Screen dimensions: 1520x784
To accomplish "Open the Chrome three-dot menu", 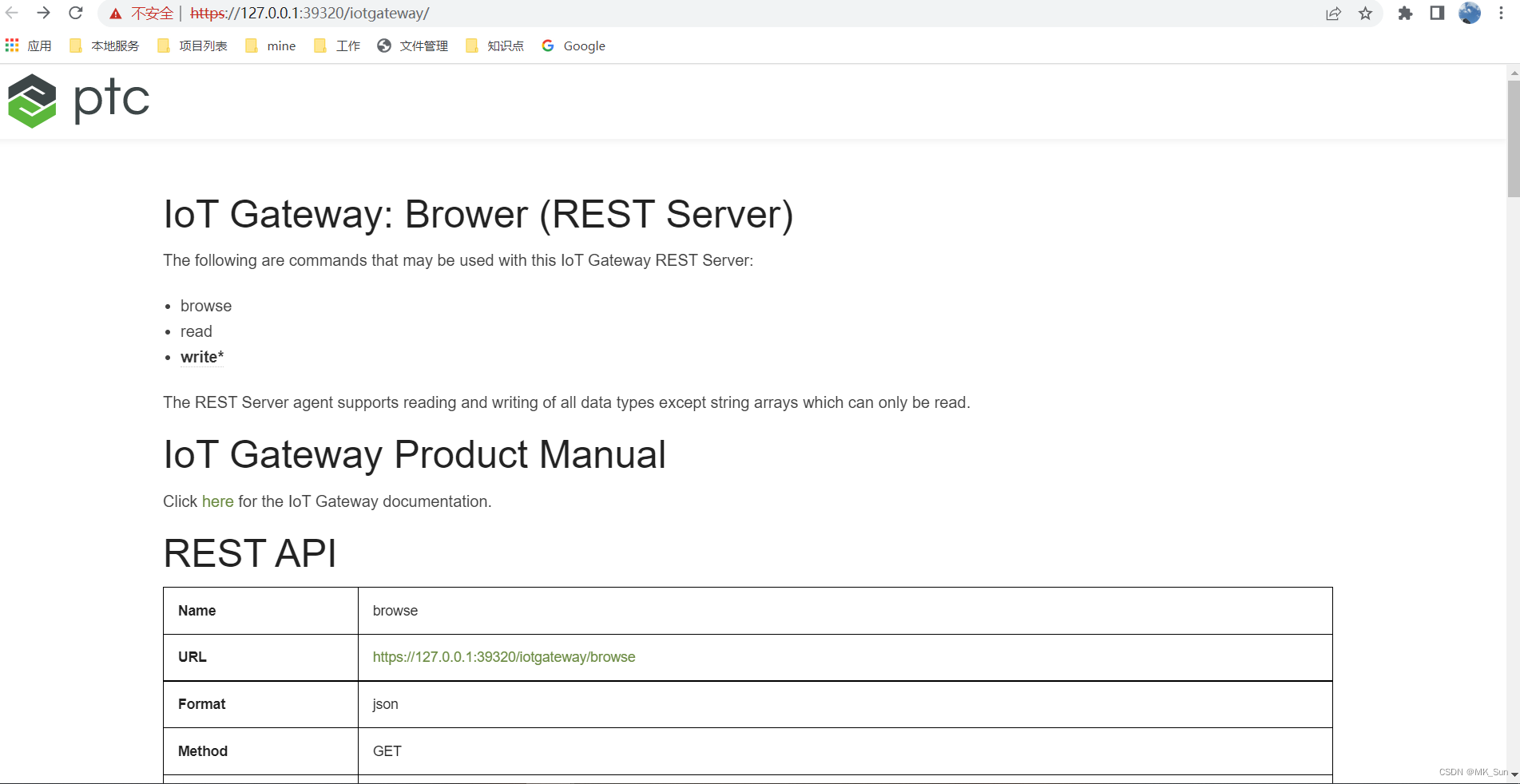I will [1502, 14].
